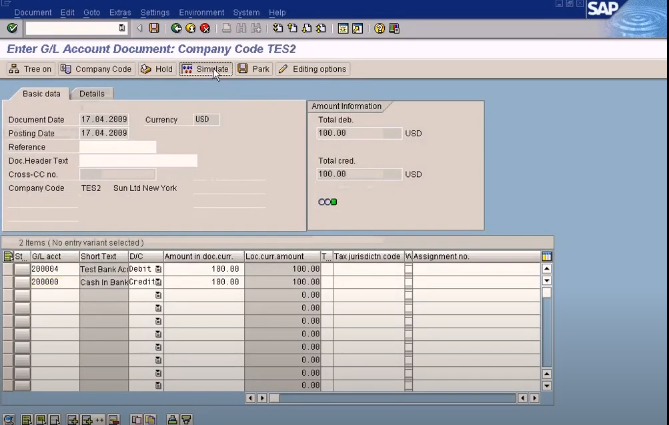Click the Last Page icon
Image resolution: width=669 pixels, height=425 pixels.
321,28
